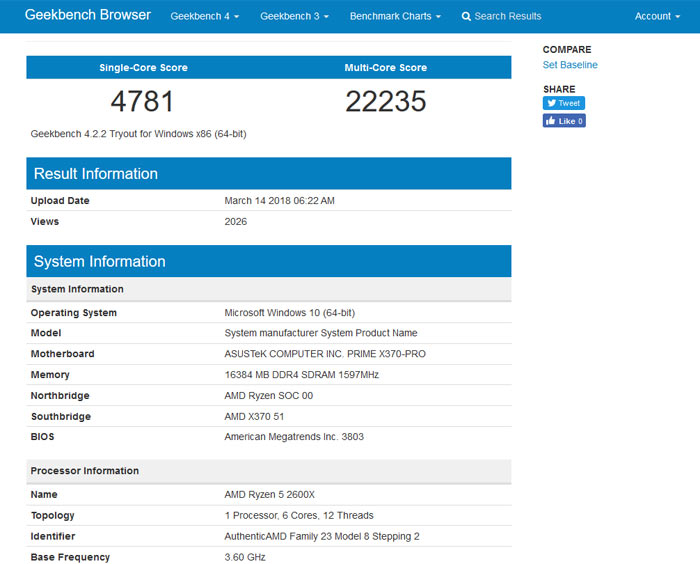The image size is (700, 564).
Task: Click System manufacturer System Product Name value
Action: tap(321, 333)
